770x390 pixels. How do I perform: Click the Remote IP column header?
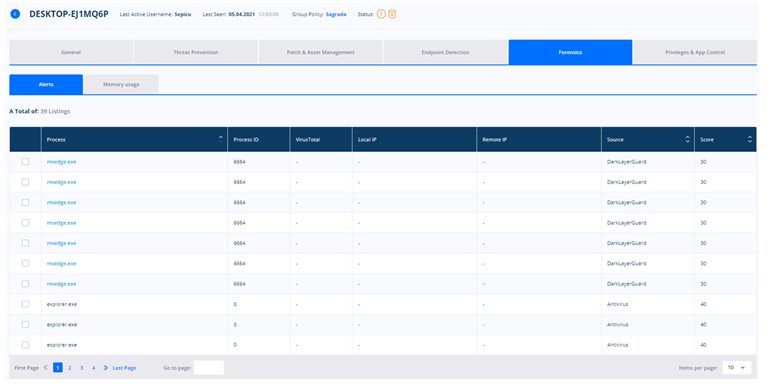(x=539, y=139)
